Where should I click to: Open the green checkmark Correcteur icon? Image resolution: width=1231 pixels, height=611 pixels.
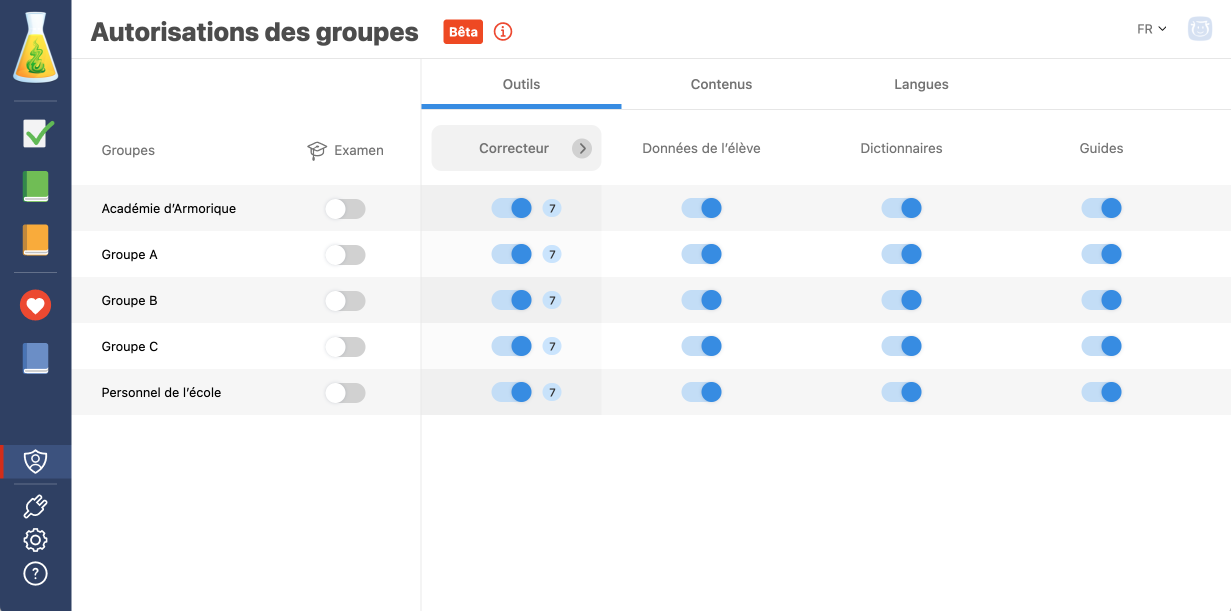click(x=36, y=133)
